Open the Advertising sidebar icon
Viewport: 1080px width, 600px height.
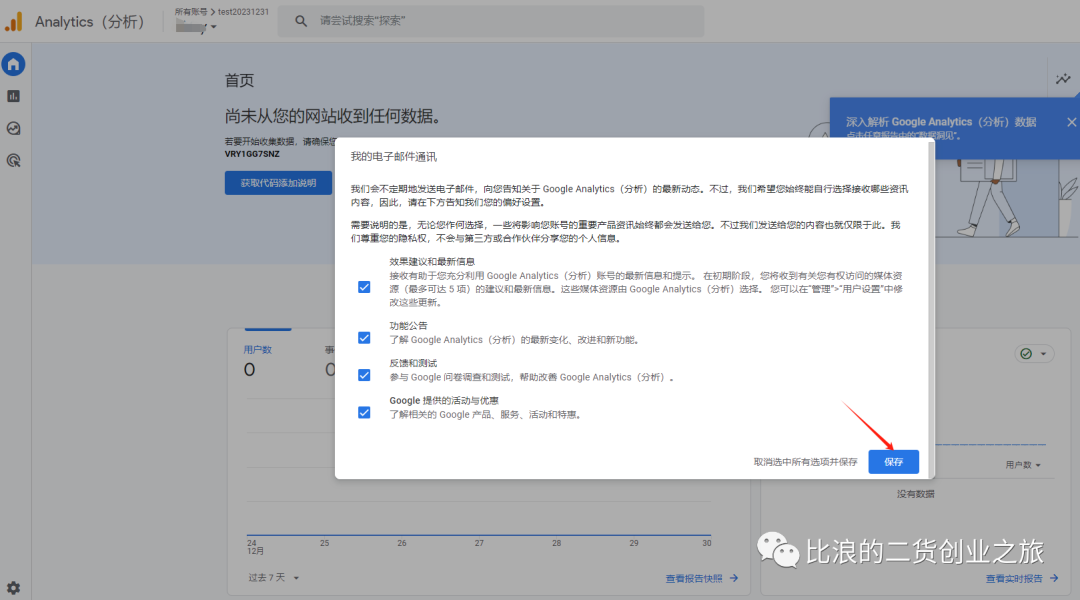(13, 161)
